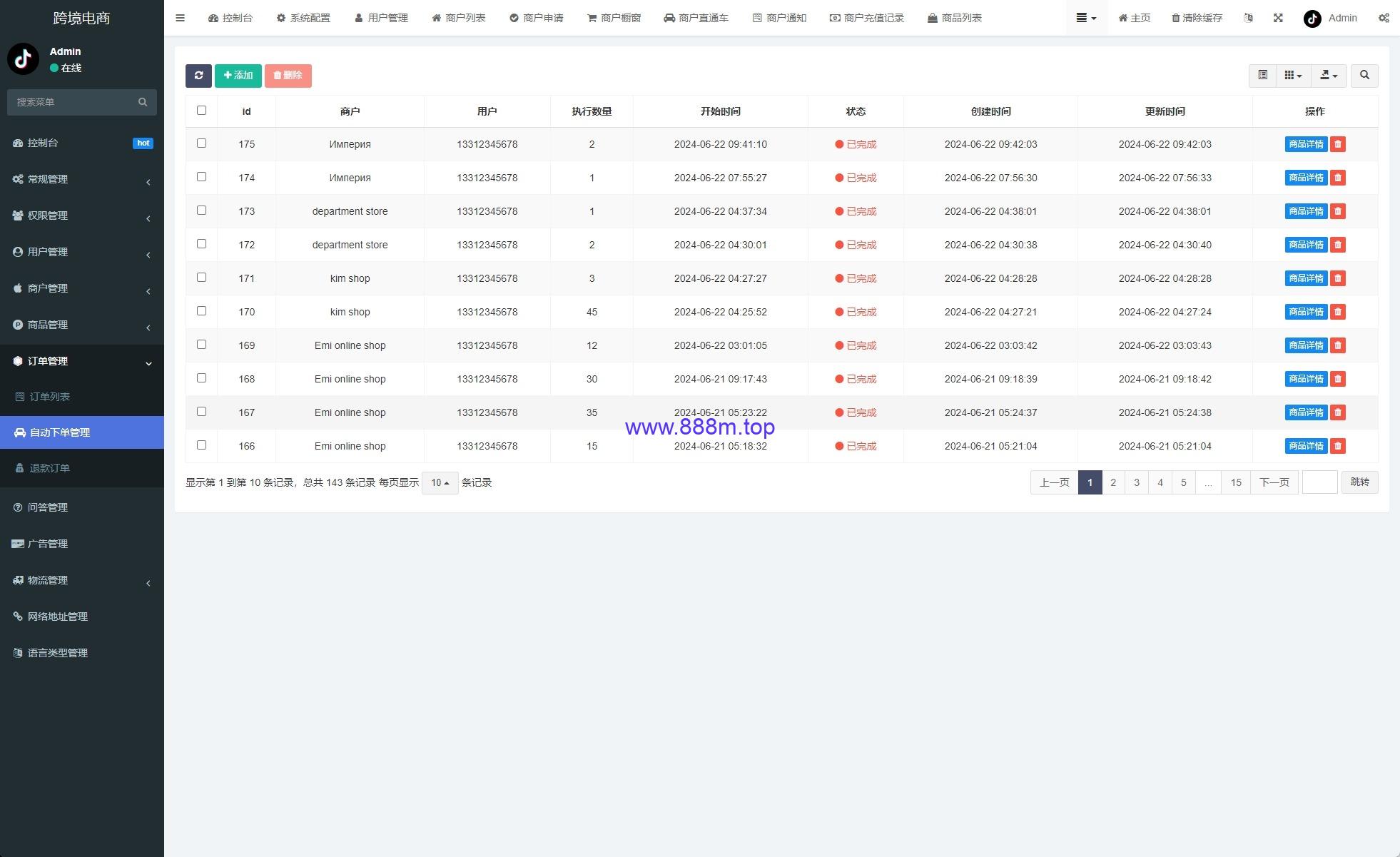Delete row 173 with red trash icon
This screenshot has width=1400, height=857.
[1338, 211]
